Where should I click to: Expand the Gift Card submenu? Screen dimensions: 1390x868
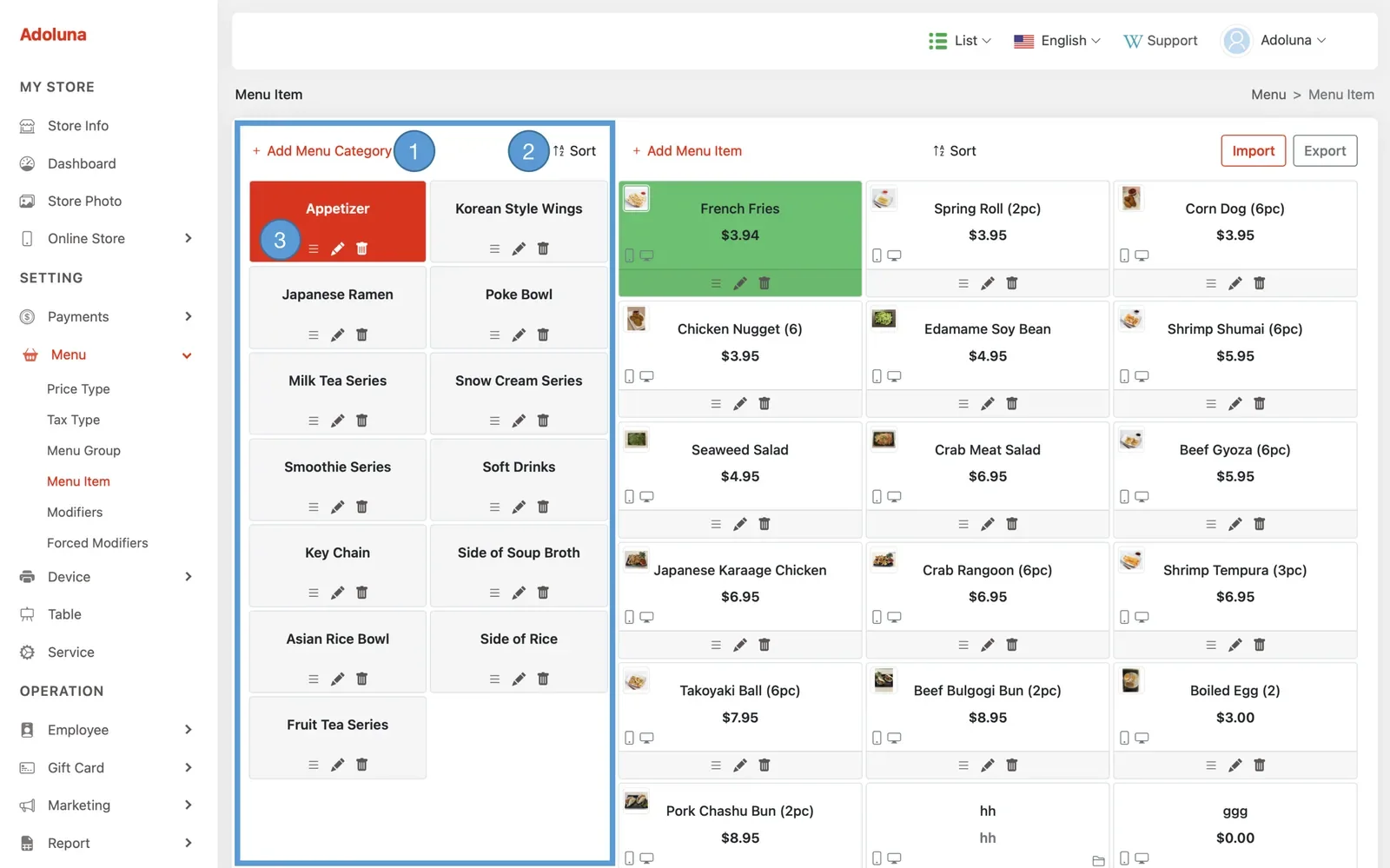tap(189, 768)
